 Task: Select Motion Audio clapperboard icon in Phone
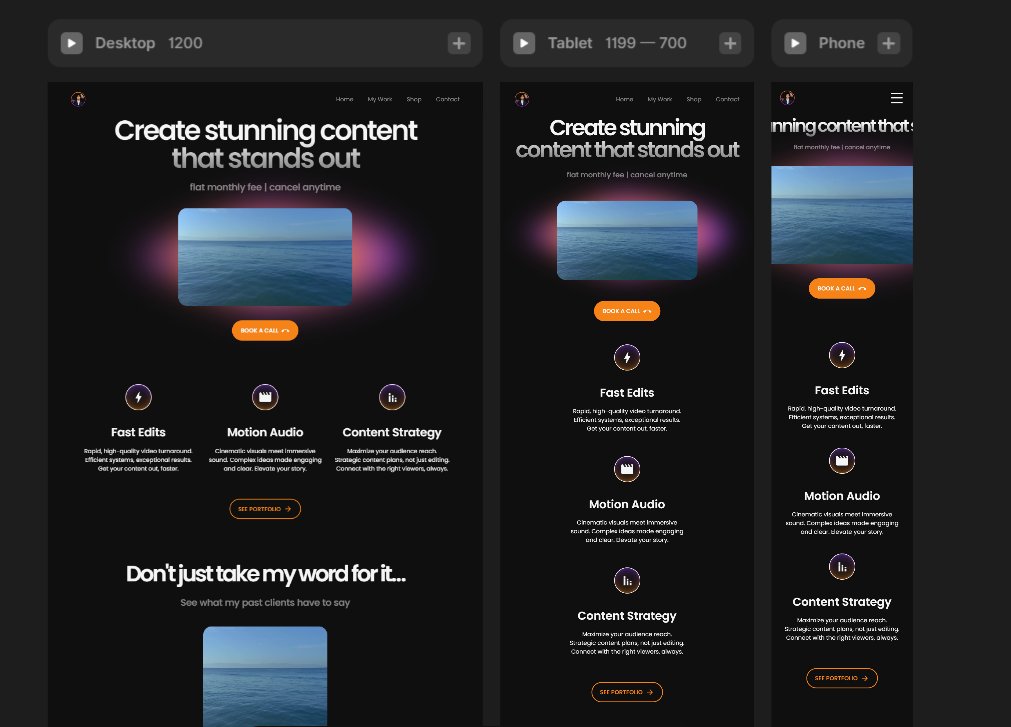click(x=841, y=461)
